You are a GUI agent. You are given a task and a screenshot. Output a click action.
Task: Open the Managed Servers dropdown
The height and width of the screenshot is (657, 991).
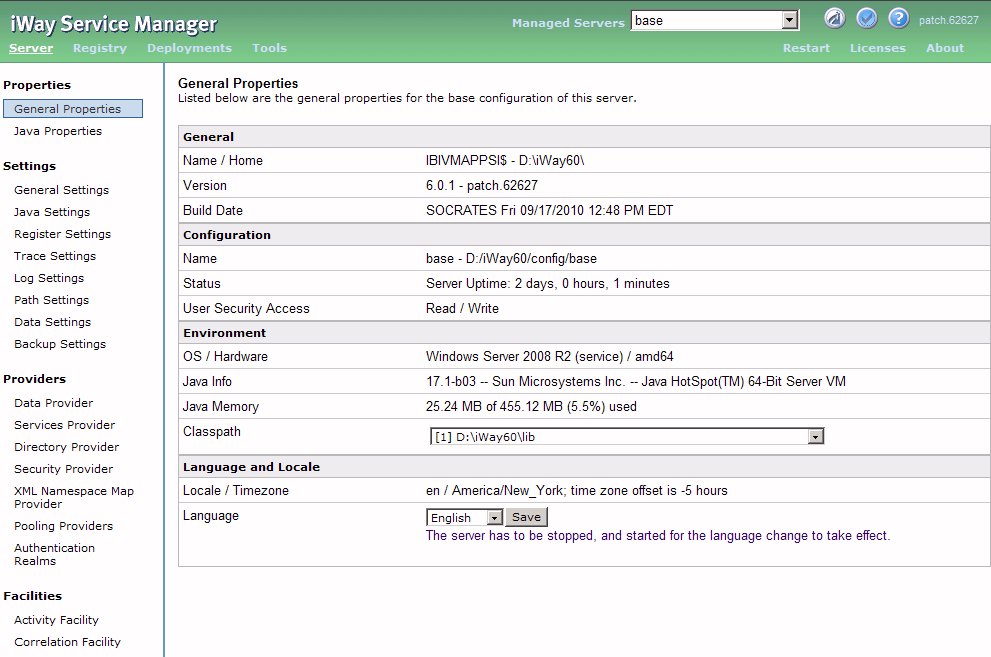(715, 20)
